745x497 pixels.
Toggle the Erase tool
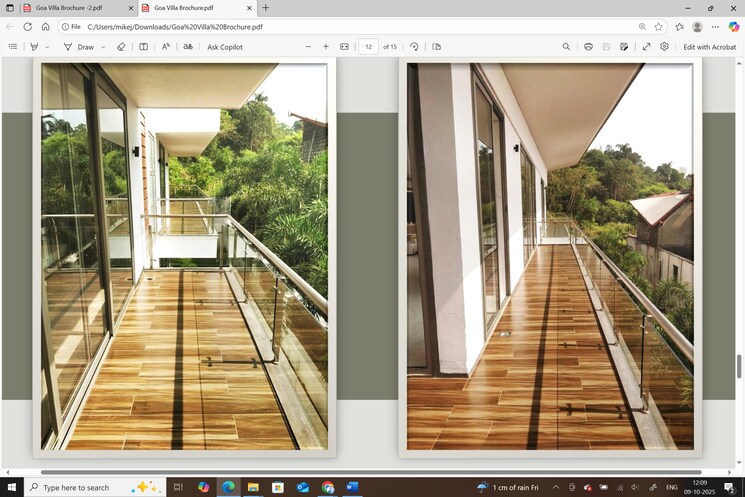[121, 47]
